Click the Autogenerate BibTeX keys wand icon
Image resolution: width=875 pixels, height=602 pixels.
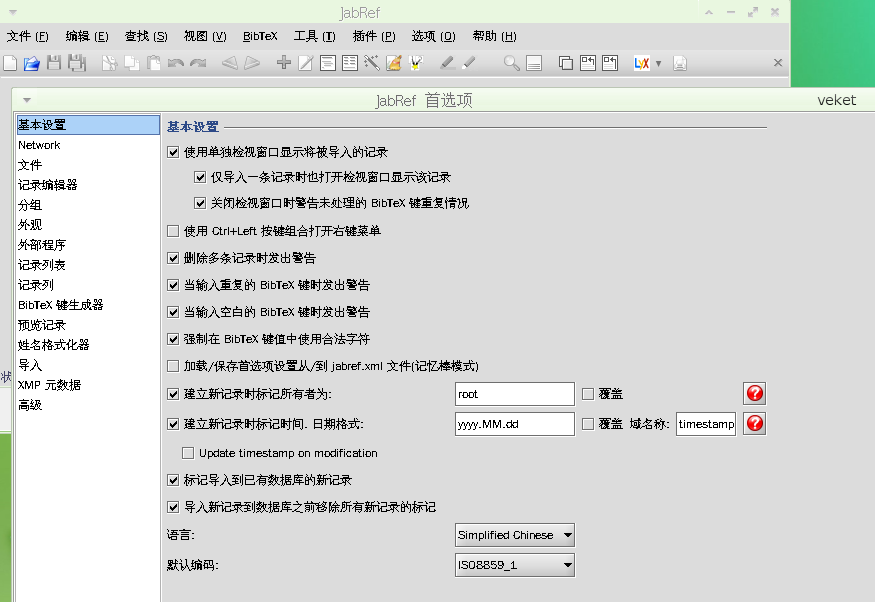(372, 63)
